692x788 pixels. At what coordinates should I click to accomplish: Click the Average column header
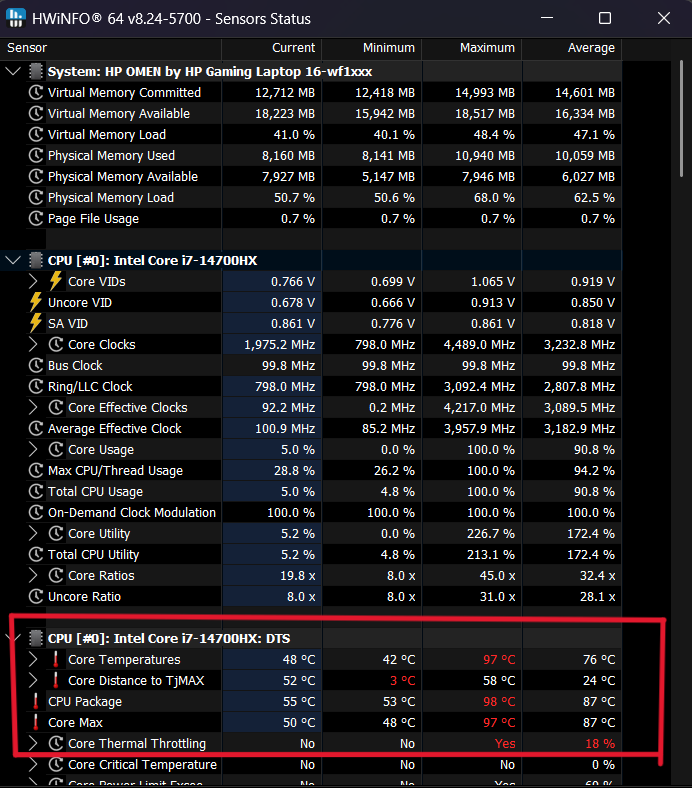571,48
